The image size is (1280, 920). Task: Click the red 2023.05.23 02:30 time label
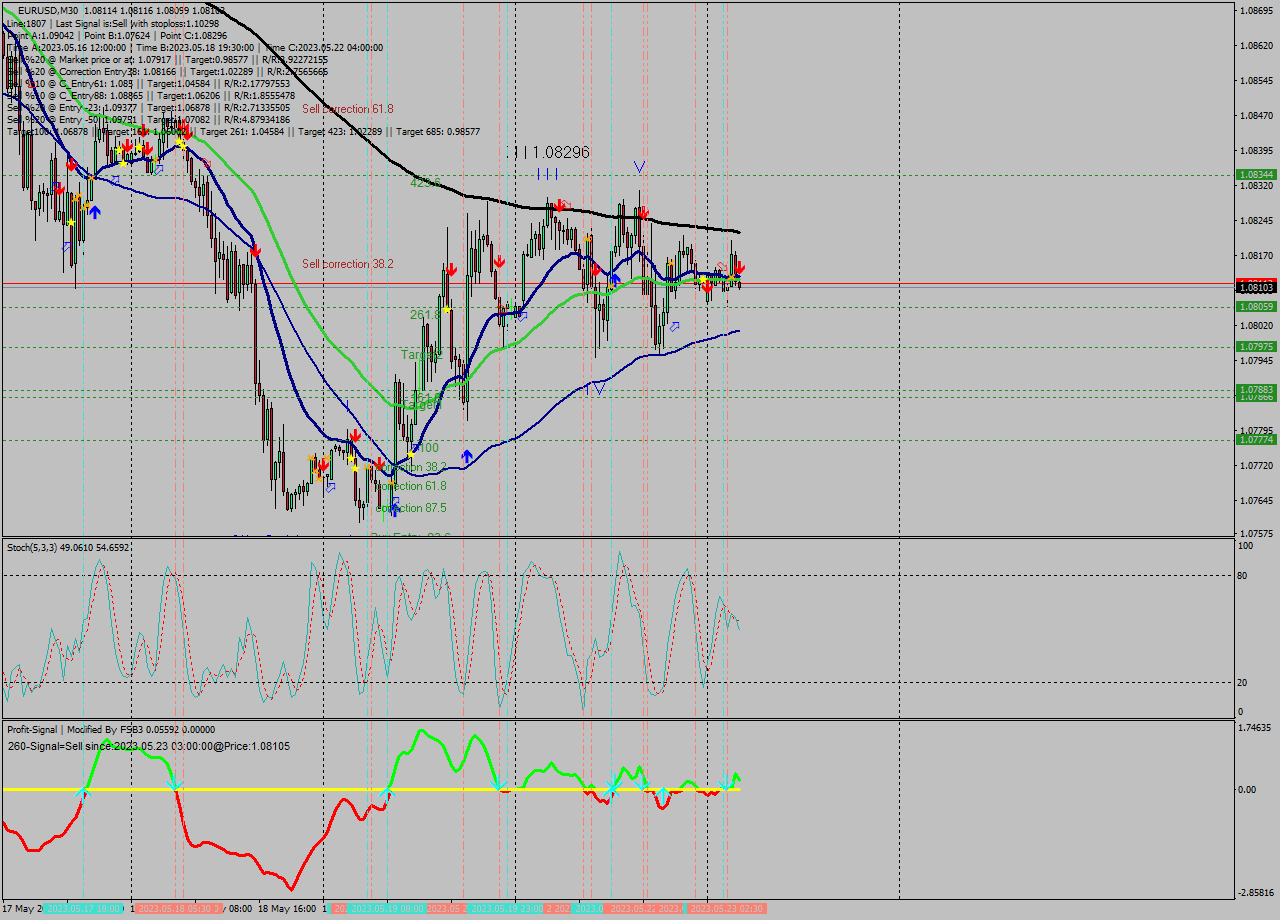tap(728, 908)
